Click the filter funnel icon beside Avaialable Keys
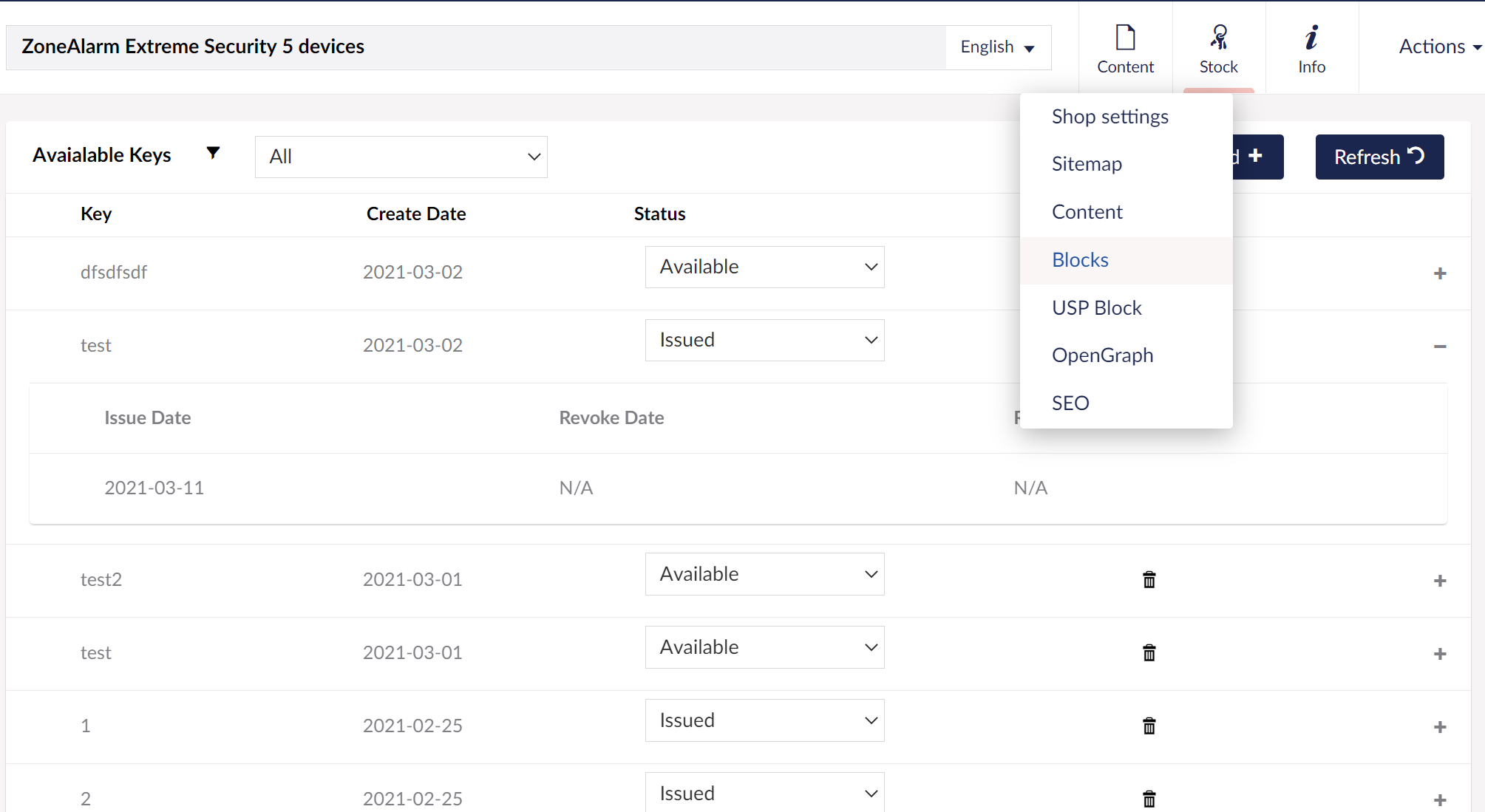Image resolution: width=1485 pixels, height=812 pixels. [x=213, y=153]
